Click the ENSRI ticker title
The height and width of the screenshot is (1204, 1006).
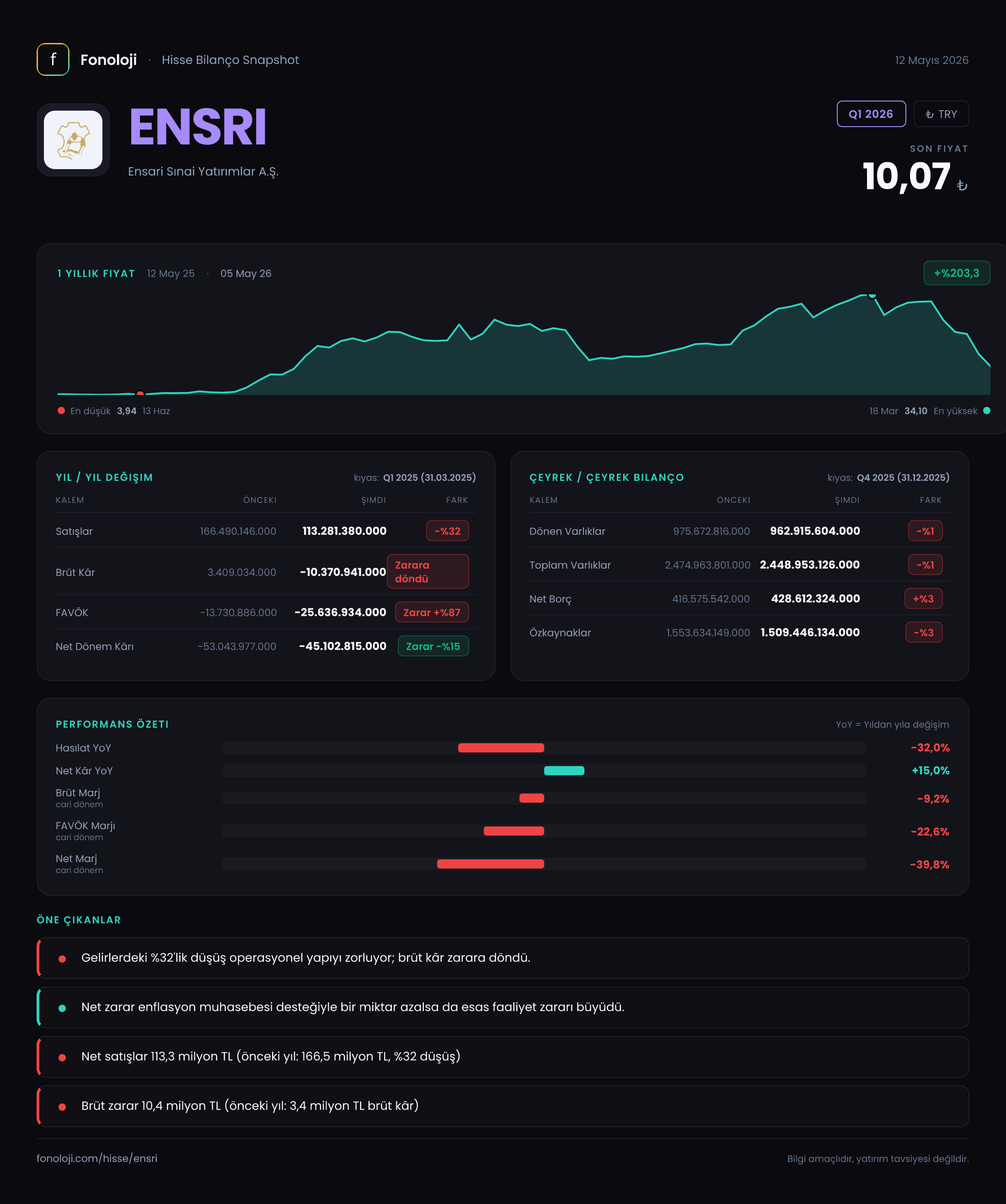click(198, 127)
